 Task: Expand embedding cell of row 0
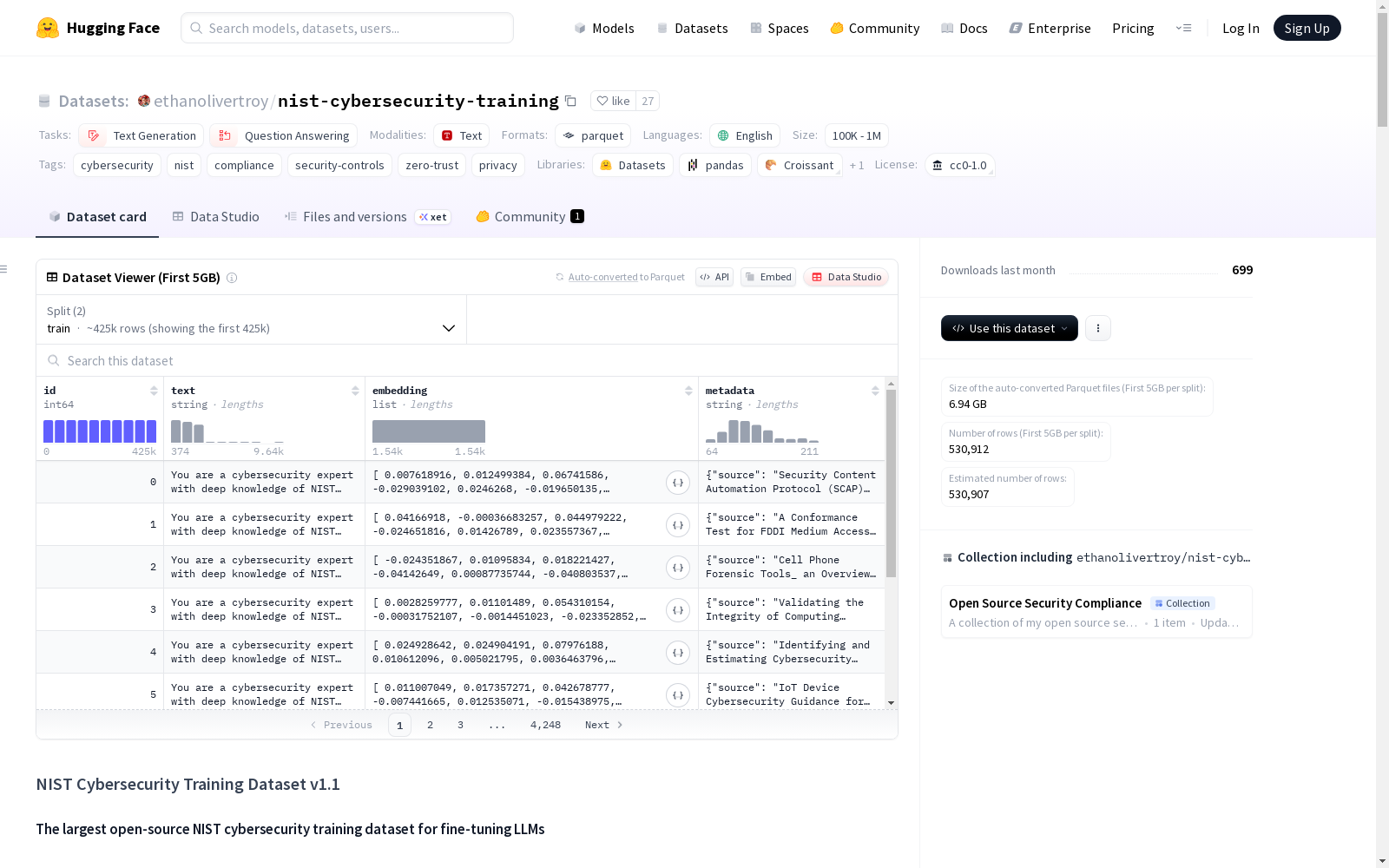click(678, 483)
